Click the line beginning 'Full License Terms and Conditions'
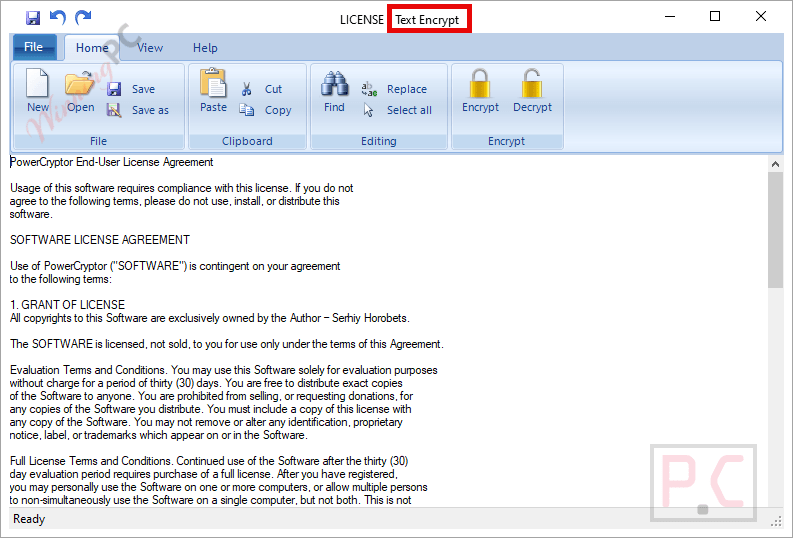This screenshot has width=793, height=538. pyautogui.click(x=209, y=461)
